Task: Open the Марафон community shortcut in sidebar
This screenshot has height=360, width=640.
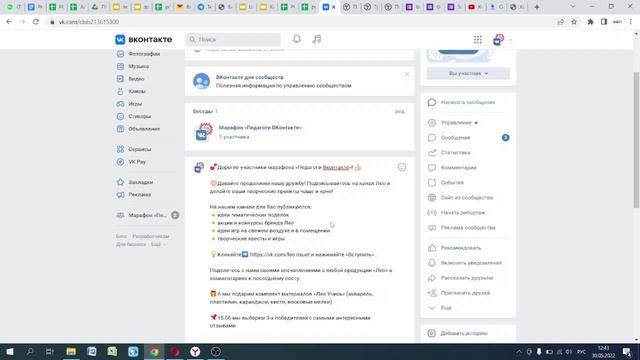Action: point(147,215)
